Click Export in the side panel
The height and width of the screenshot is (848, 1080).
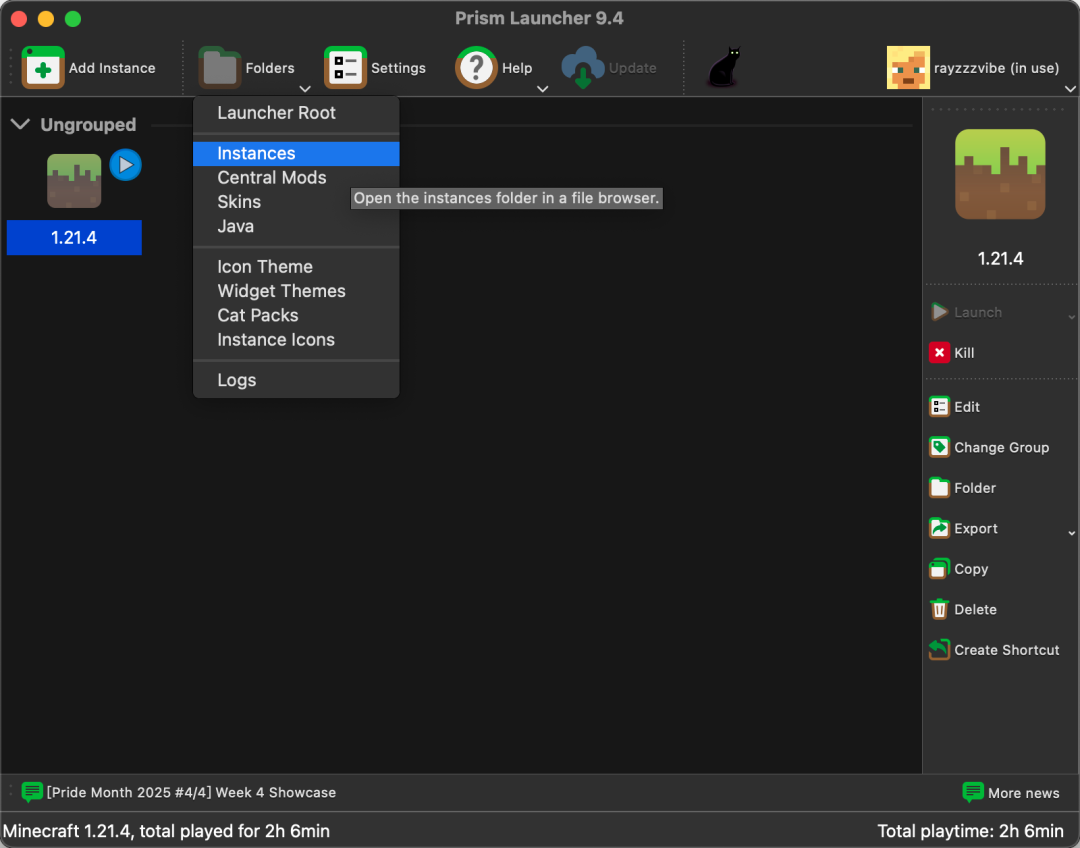tap(964, 529)
